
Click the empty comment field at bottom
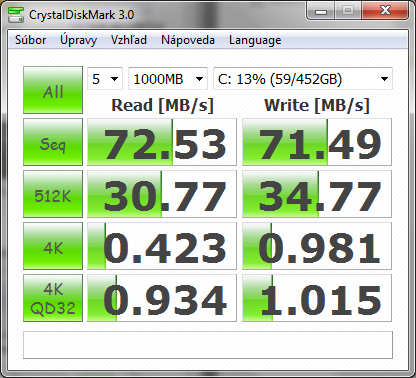click(x=208, y=345)
